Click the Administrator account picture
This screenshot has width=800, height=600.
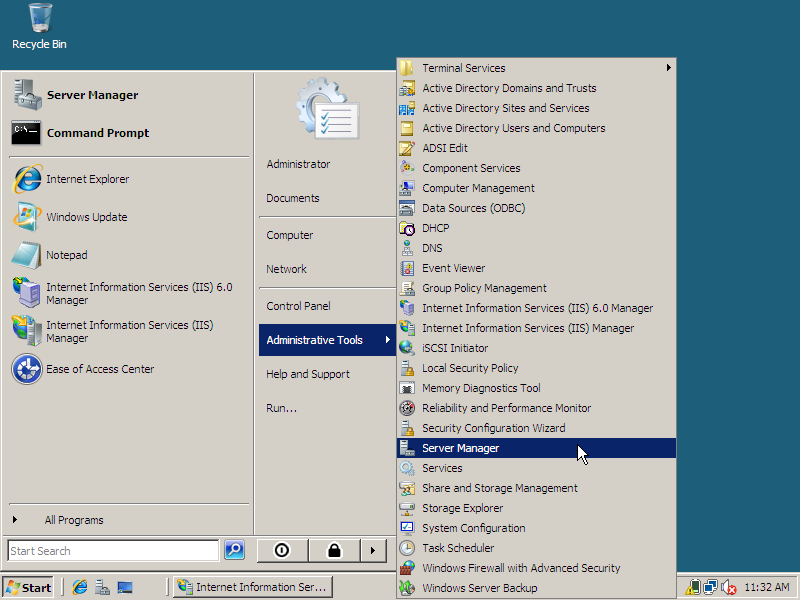tap(327, 109)
